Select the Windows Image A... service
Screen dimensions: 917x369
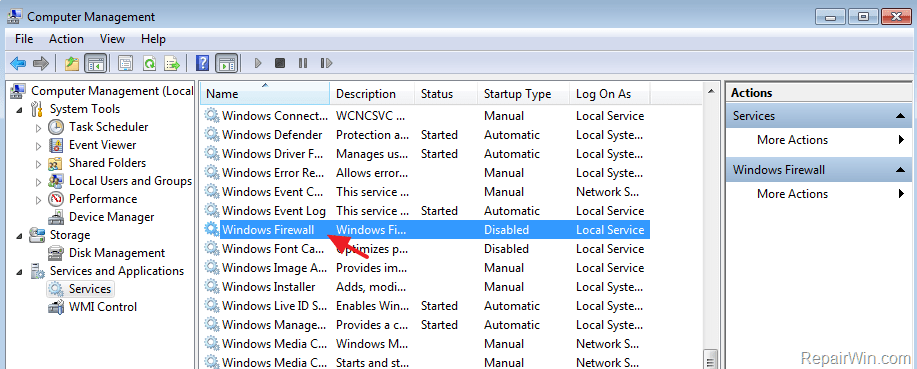(274, 268)
